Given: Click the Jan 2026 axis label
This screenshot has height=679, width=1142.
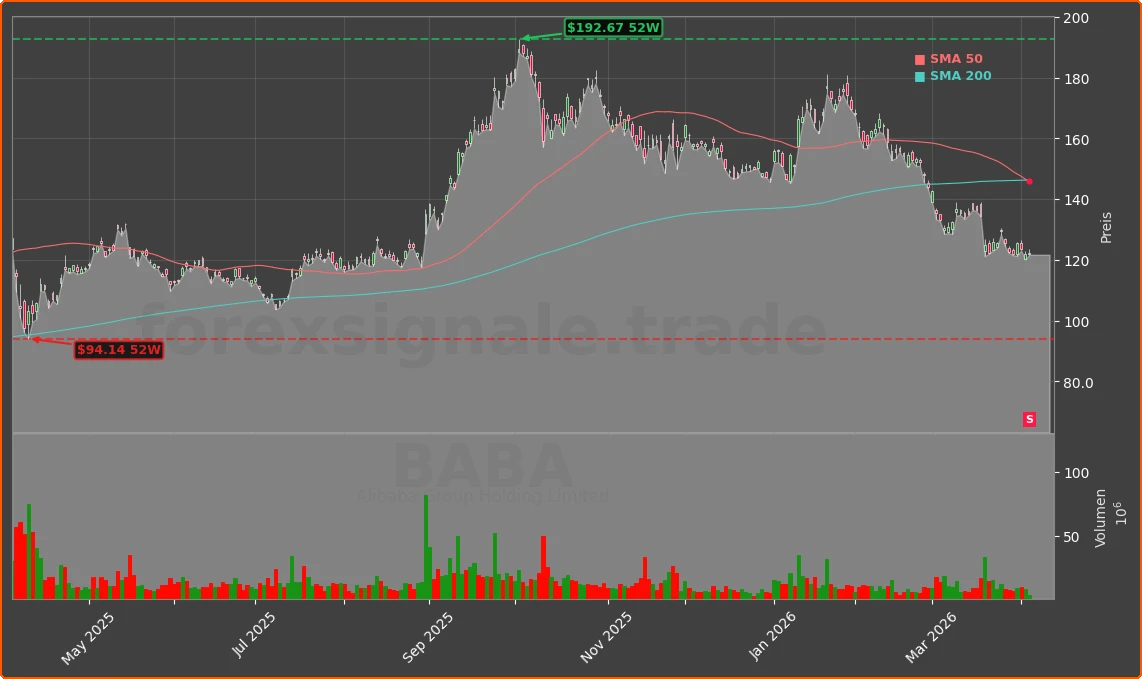Looking at the screenshot, I should click(772, 636).
